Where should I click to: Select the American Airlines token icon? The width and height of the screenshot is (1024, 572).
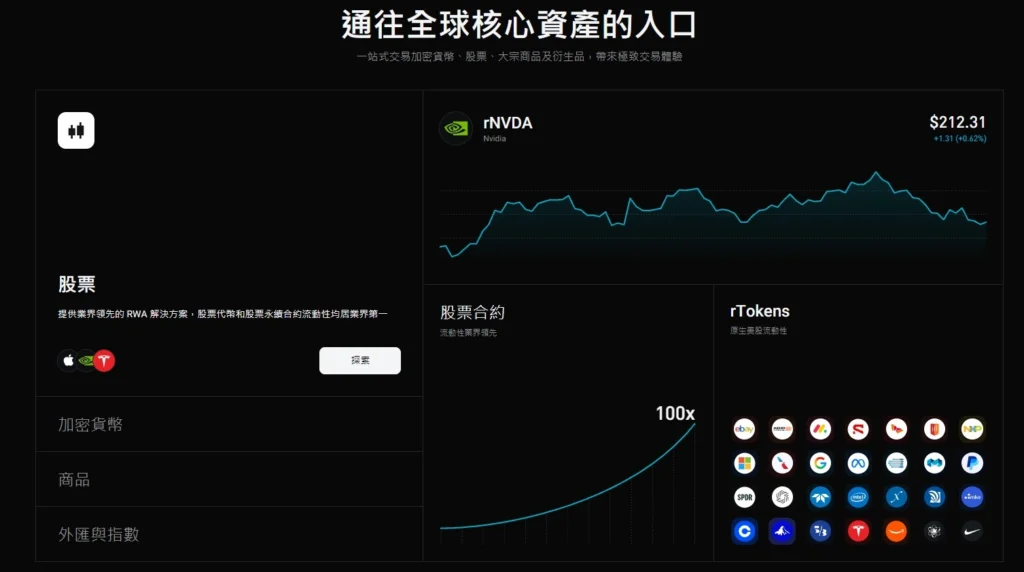pyautogui.click(x=782, y=463)
